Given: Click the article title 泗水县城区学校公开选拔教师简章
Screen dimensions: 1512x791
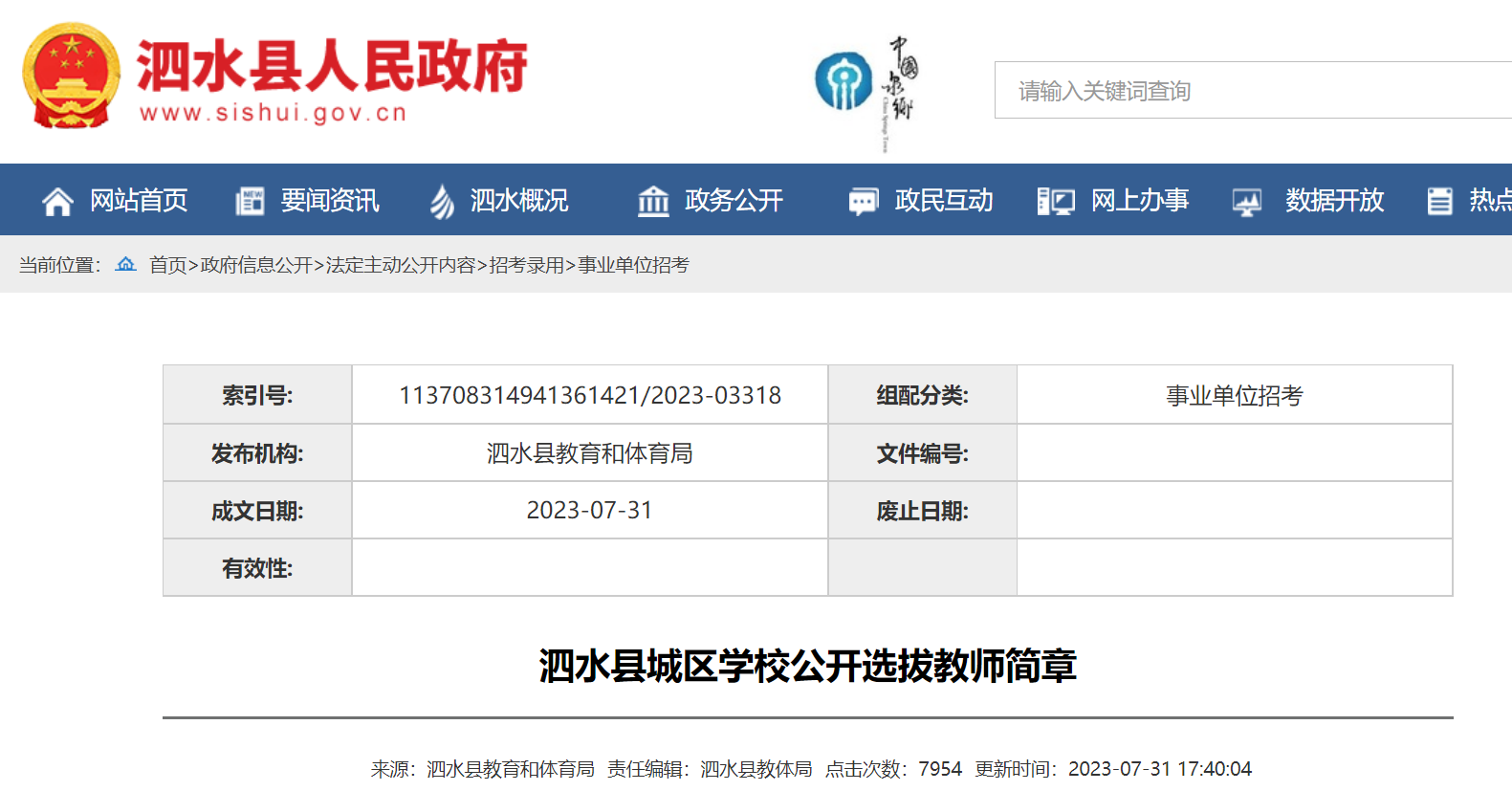Looking at the screenshot, I should click(808, 666).
